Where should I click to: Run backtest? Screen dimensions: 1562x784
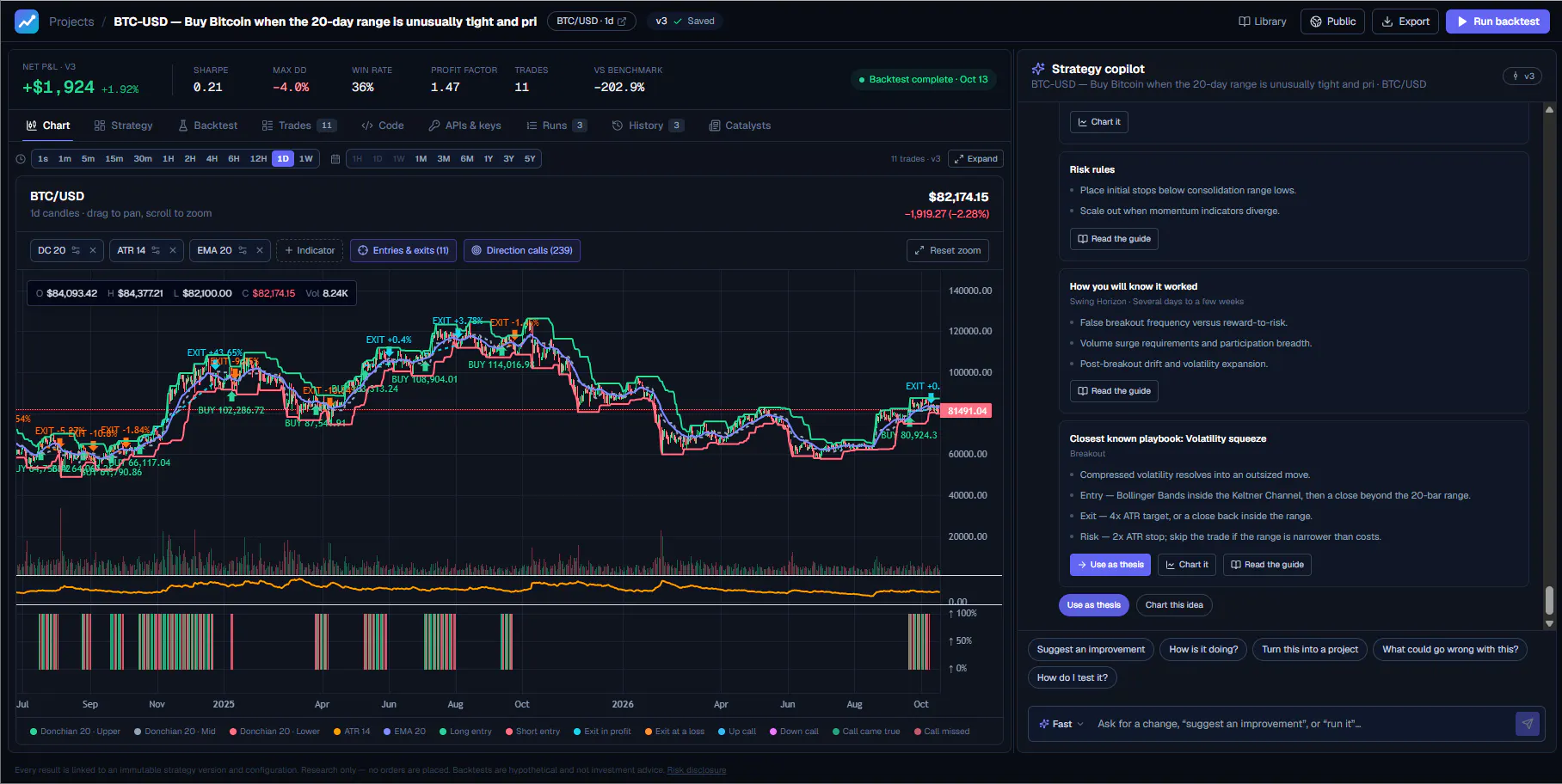click(x=1497, y=21)
